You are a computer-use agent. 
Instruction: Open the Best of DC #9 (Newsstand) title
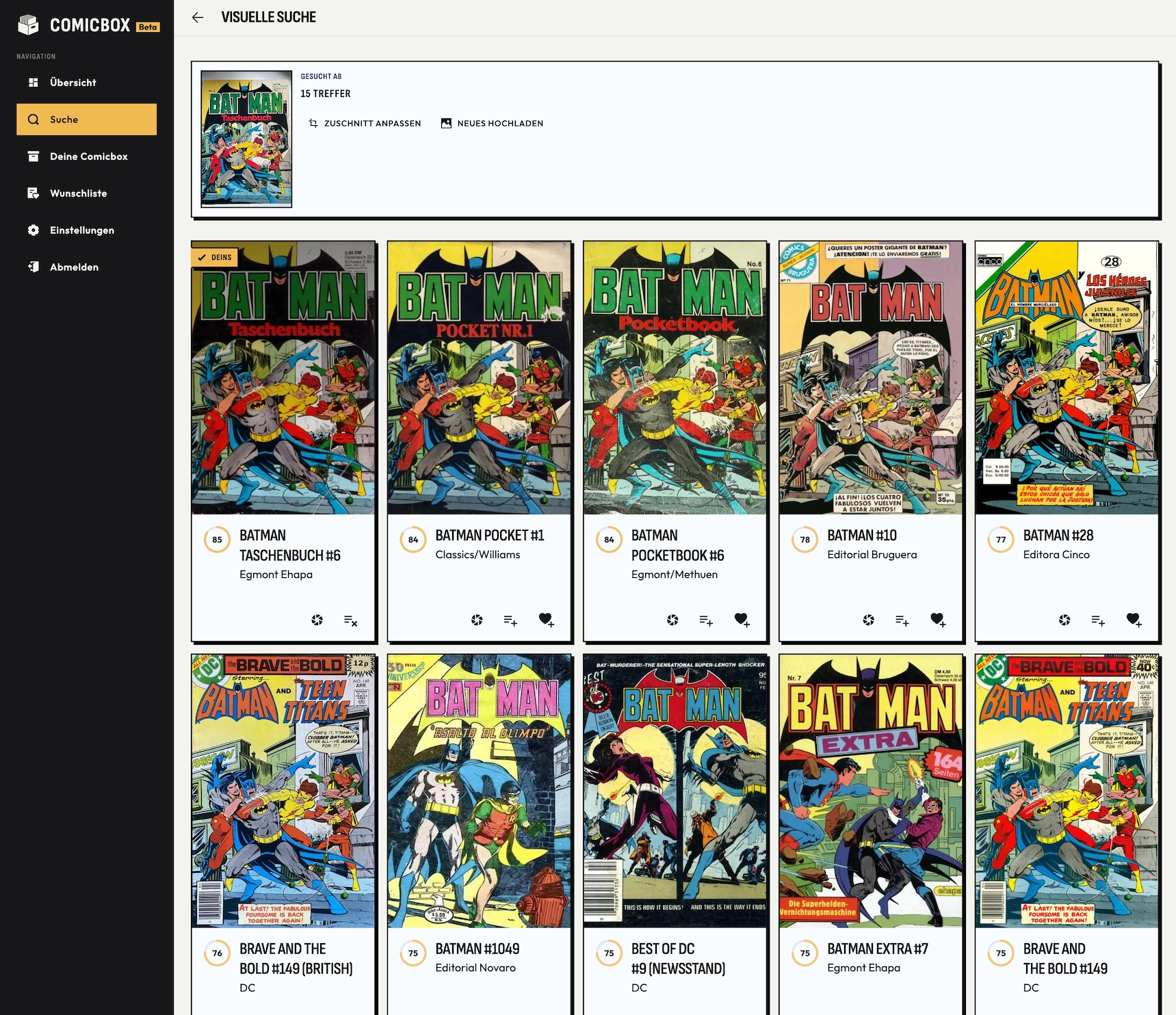coord(679,959)
